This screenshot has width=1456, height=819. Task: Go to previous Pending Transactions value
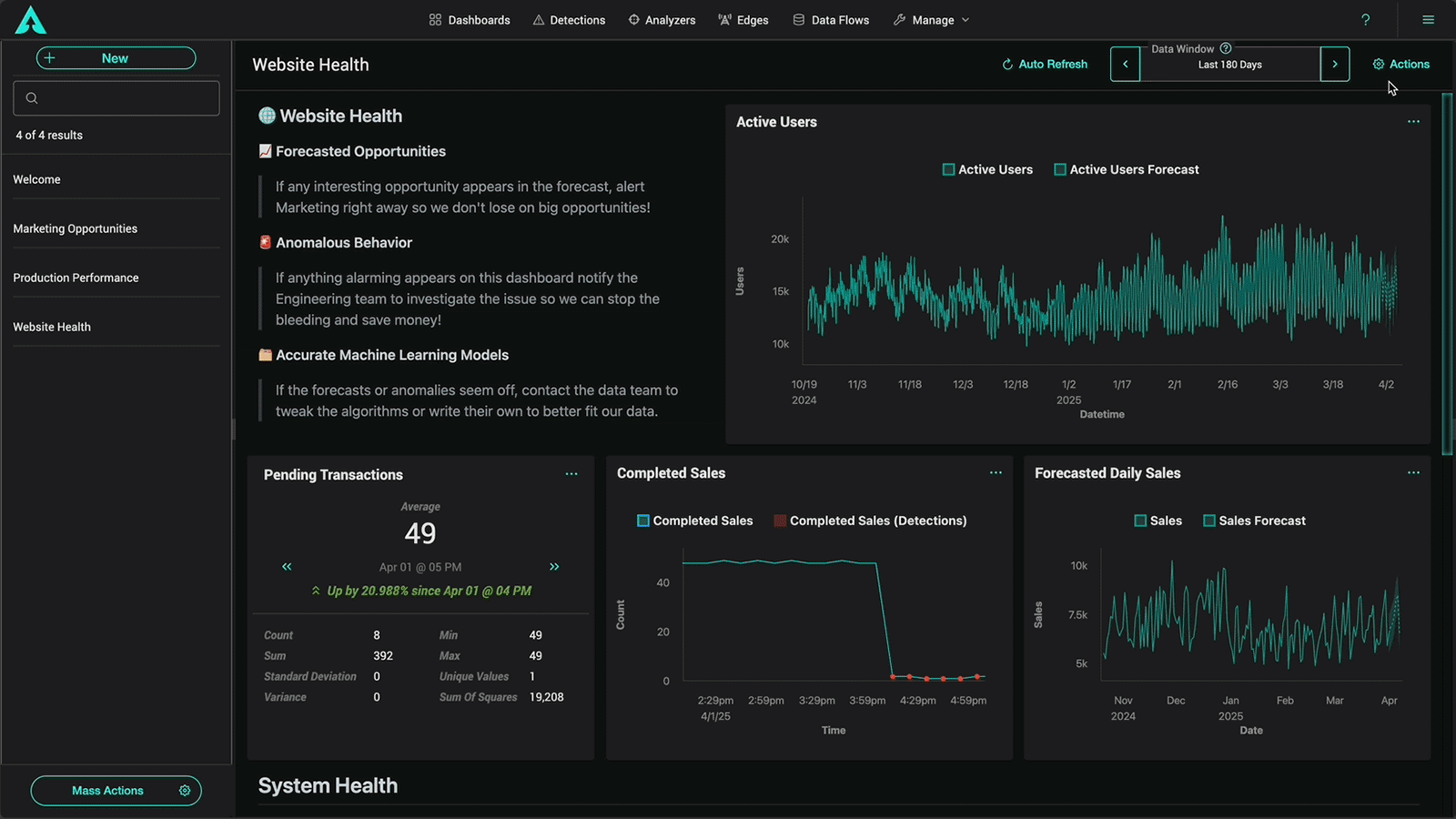pyautogui.click(x=287, y=567)
